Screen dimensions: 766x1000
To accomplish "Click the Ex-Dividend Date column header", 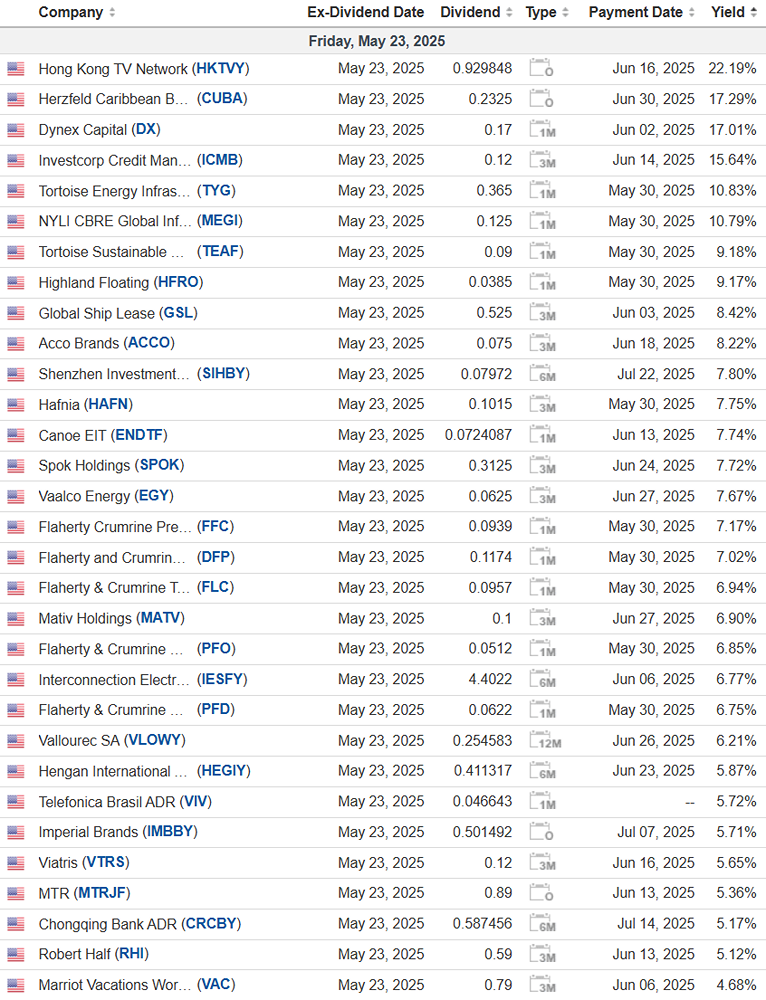I will point(365,13).
